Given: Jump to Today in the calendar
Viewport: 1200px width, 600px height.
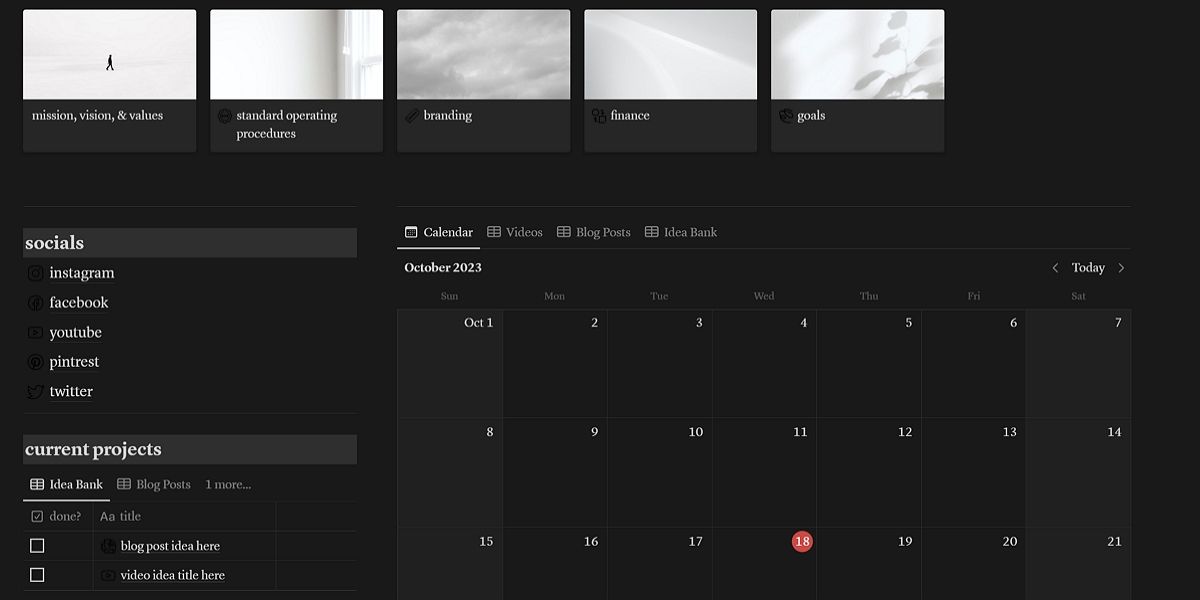Looking at the screenshot, I should [x=1088, y=268].
